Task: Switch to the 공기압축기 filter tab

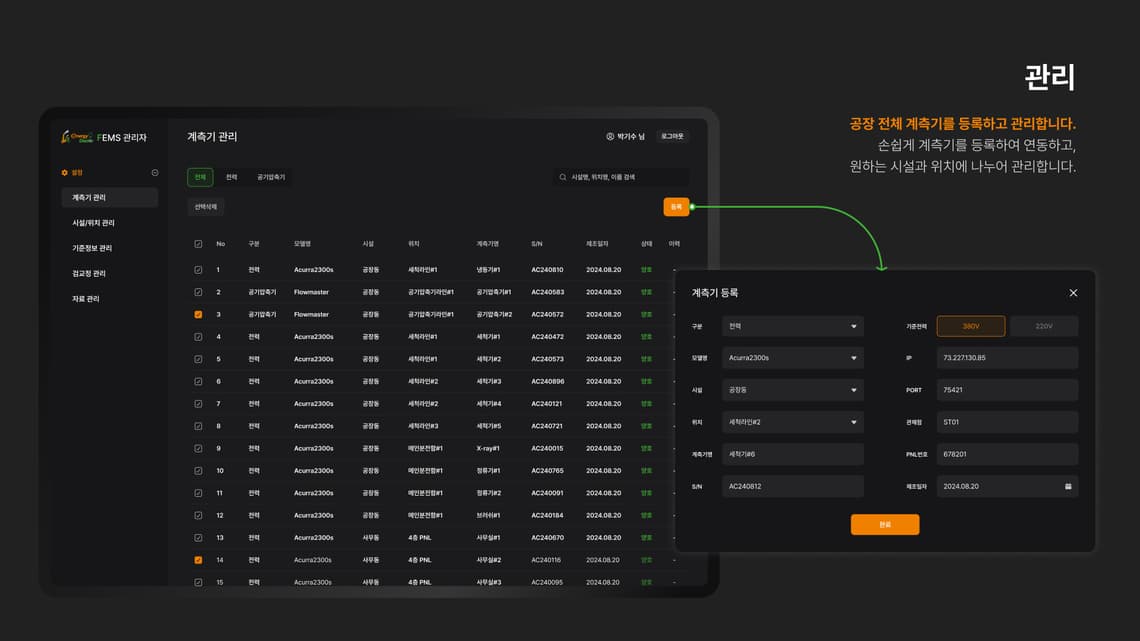Action: click(270, 177)
